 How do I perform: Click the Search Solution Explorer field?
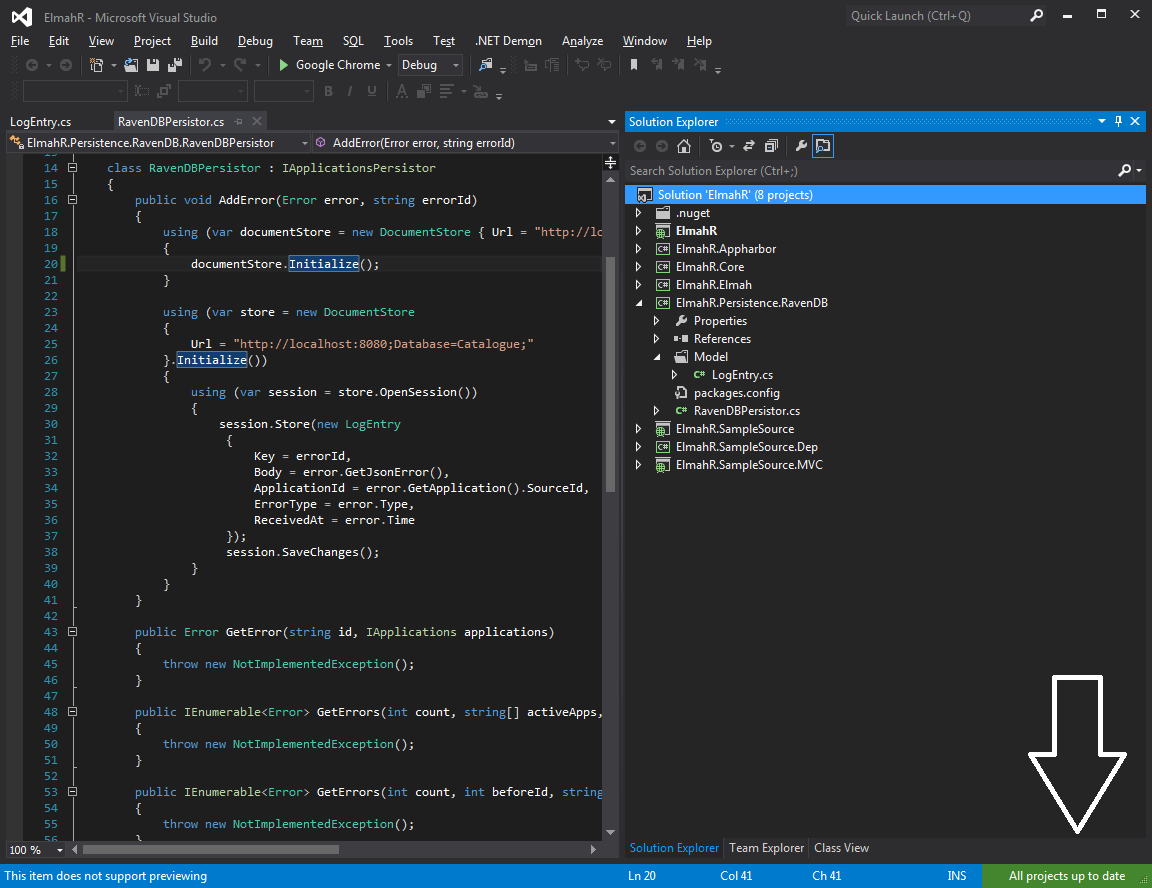(871, 170)
